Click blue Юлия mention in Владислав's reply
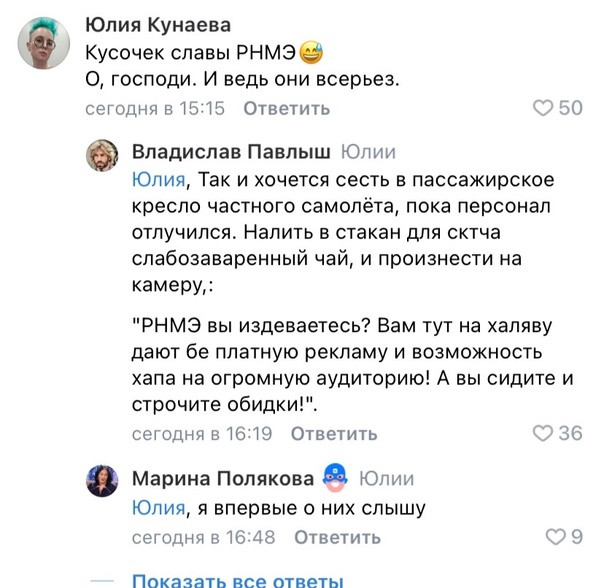The height and width of the screenshot is (588, 604). click(x=159, y=180)
